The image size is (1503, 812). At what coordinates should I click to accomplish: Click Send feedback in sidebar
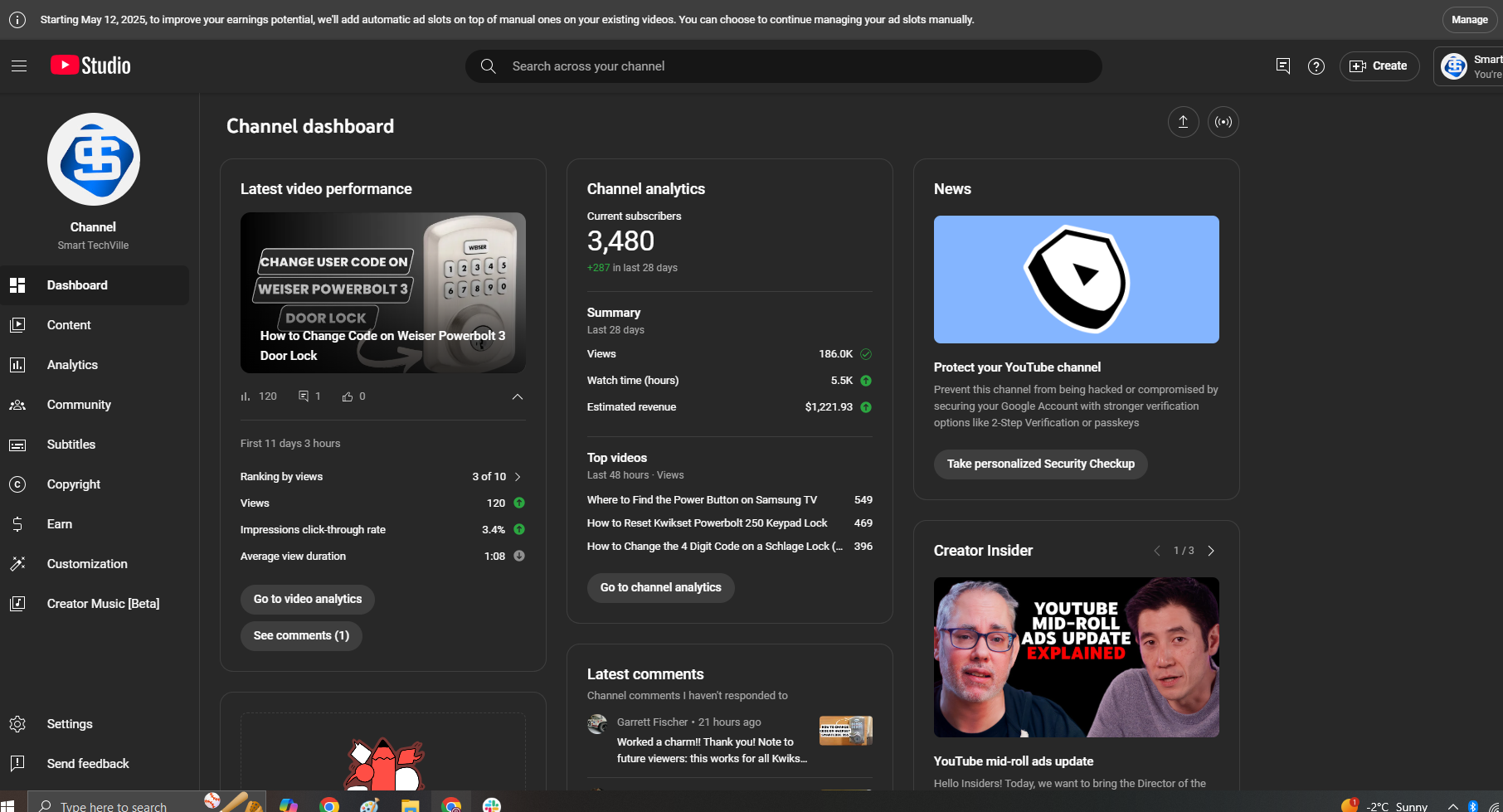pos(95,764)
